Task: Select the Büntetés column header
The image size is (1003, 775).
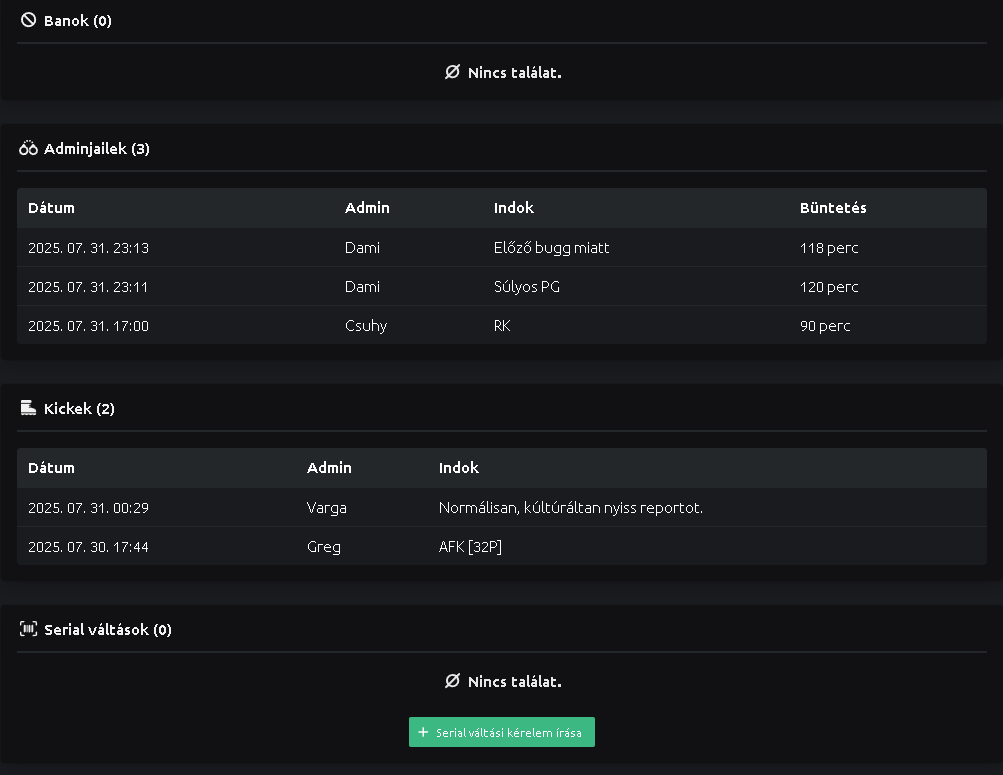Action: (832, 208)
